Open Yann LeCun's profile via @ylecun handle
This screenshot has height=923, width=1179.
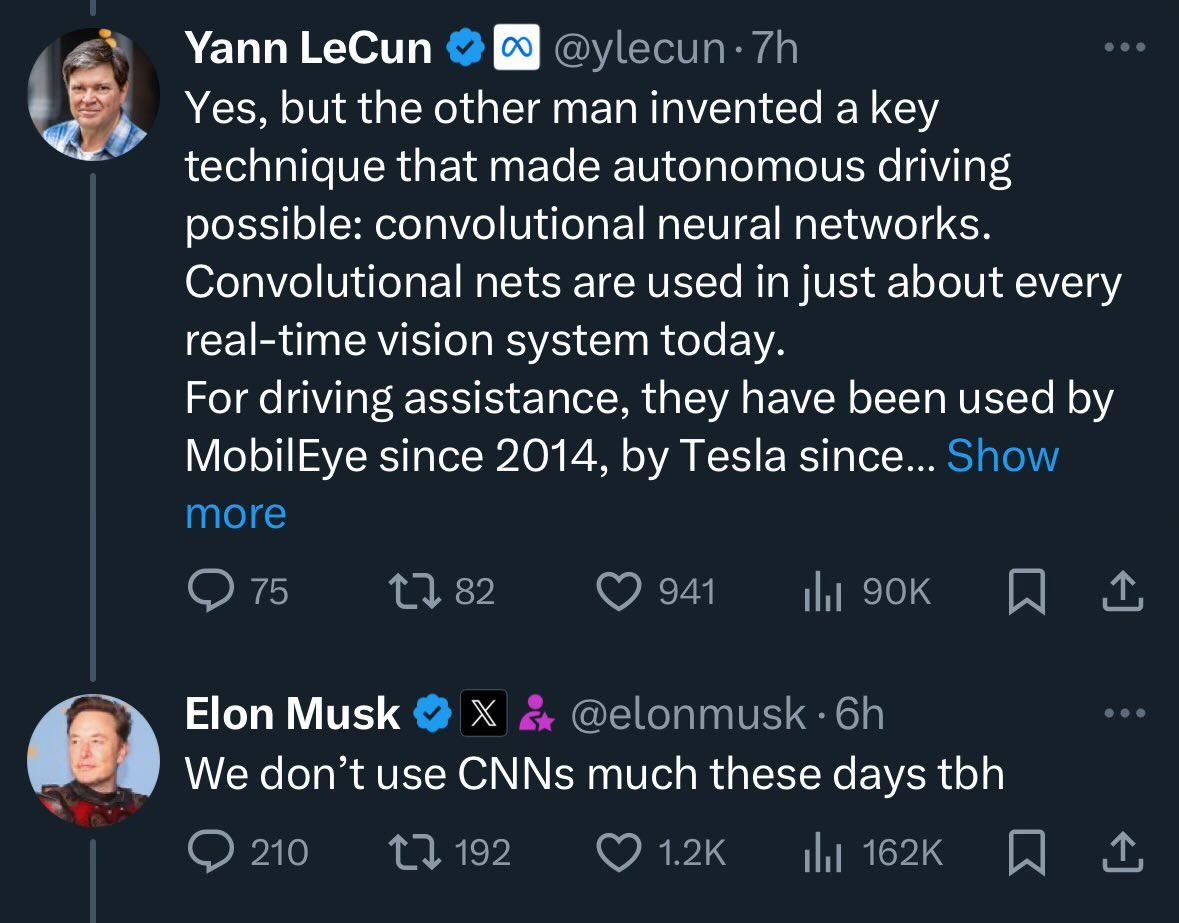(639, 45)
